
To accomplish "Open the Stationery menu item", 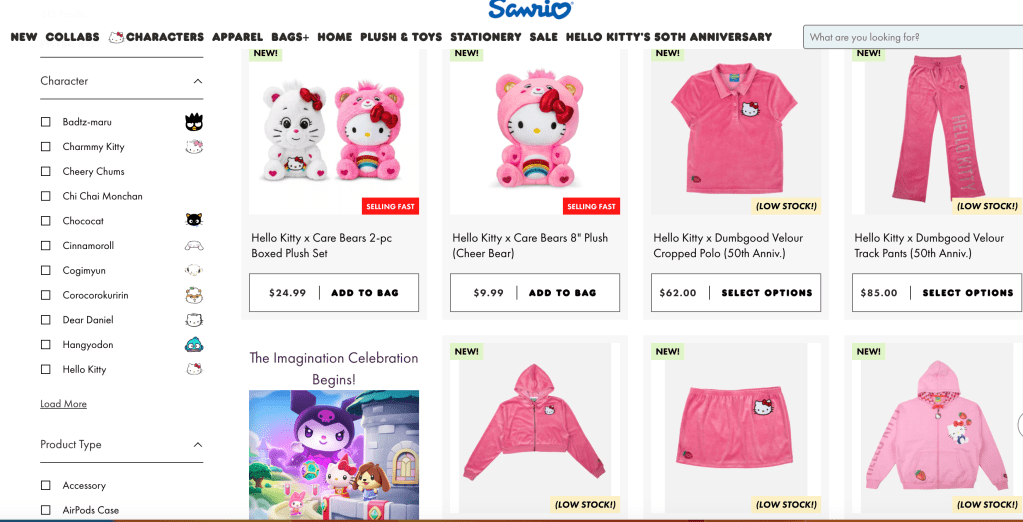I will coord(486,37).
